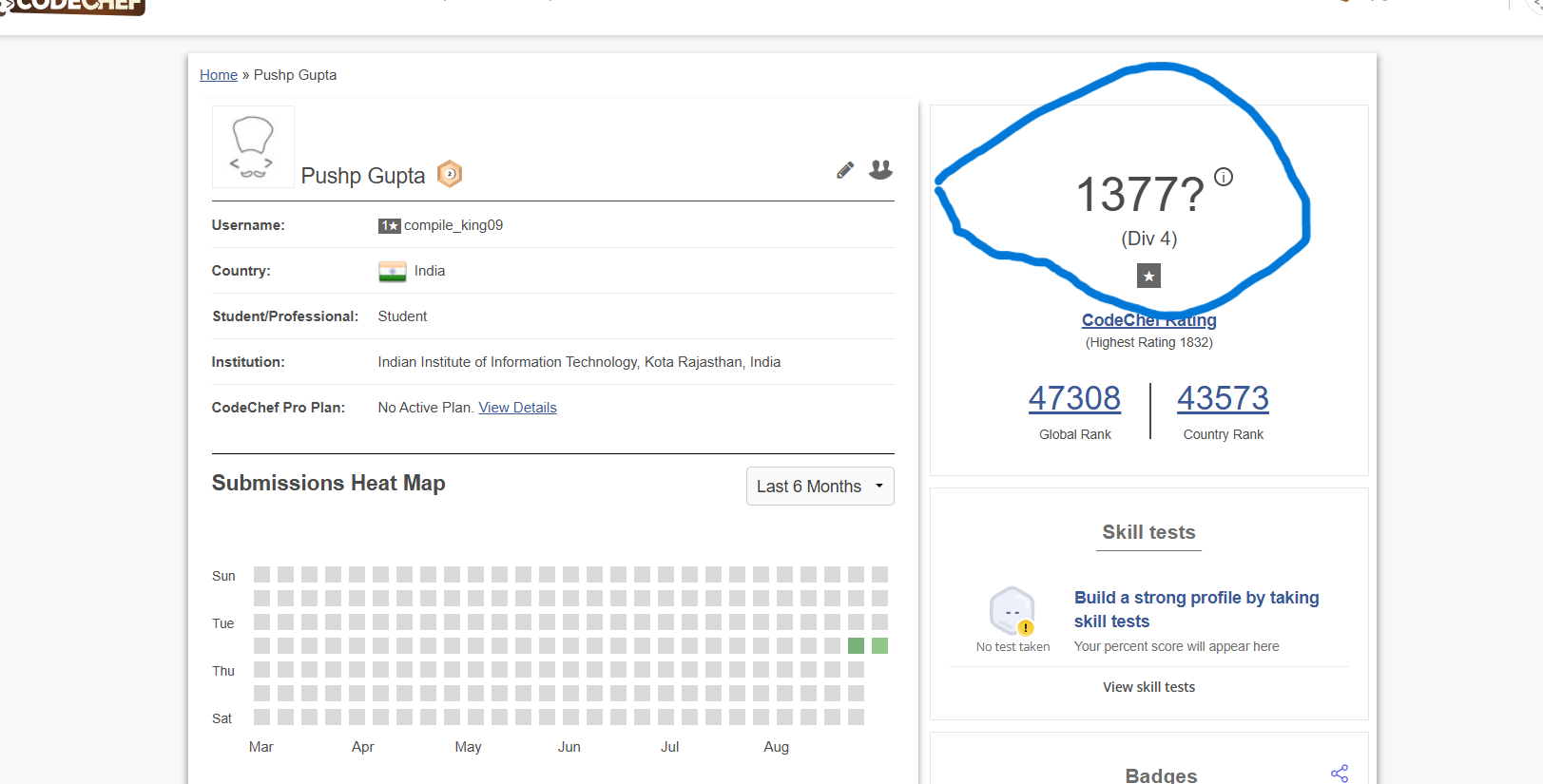Open country rank 43573 link
Image resolution: width=1543 pixels, height=784 pixels.
coord(1223,398)
